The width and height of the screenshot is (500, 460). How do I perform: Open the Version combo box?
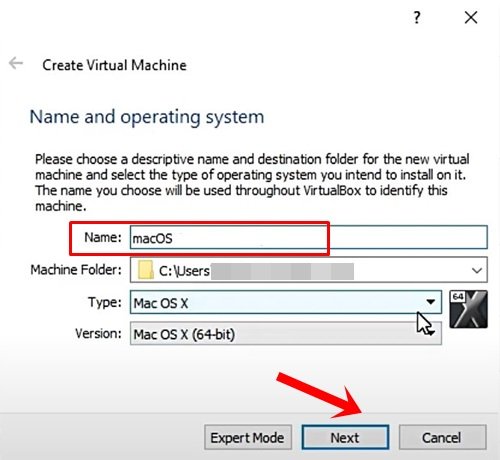(286, 333)
